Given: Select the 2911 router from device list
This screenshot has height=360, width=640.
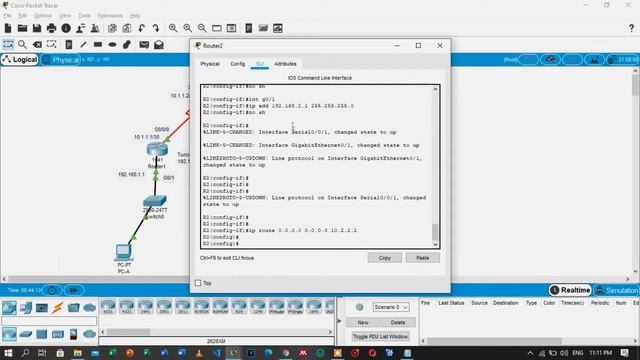Looking at the screenshot, I should point(183,307).
